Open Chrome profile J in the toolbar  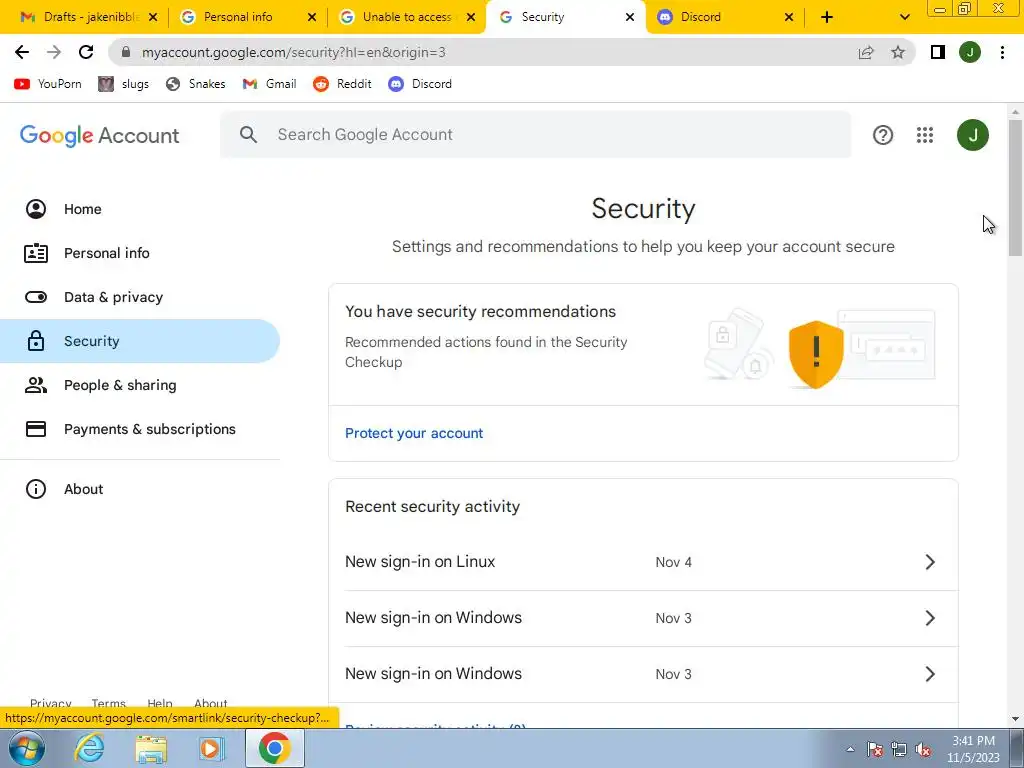tap(970, 52)
